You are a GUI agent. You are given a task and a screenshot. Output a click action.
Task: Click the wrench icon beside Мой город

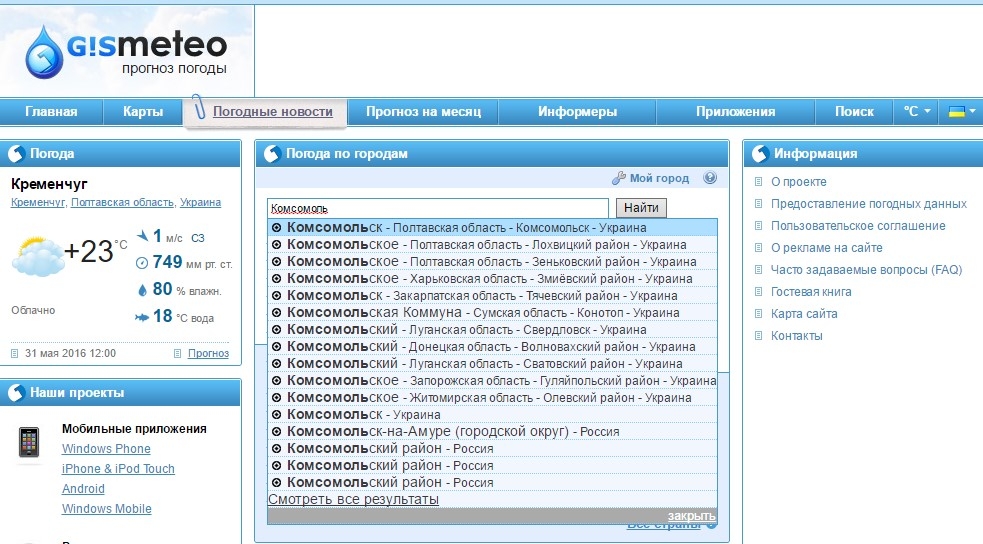pyautogui.click(x=619, y=178)
